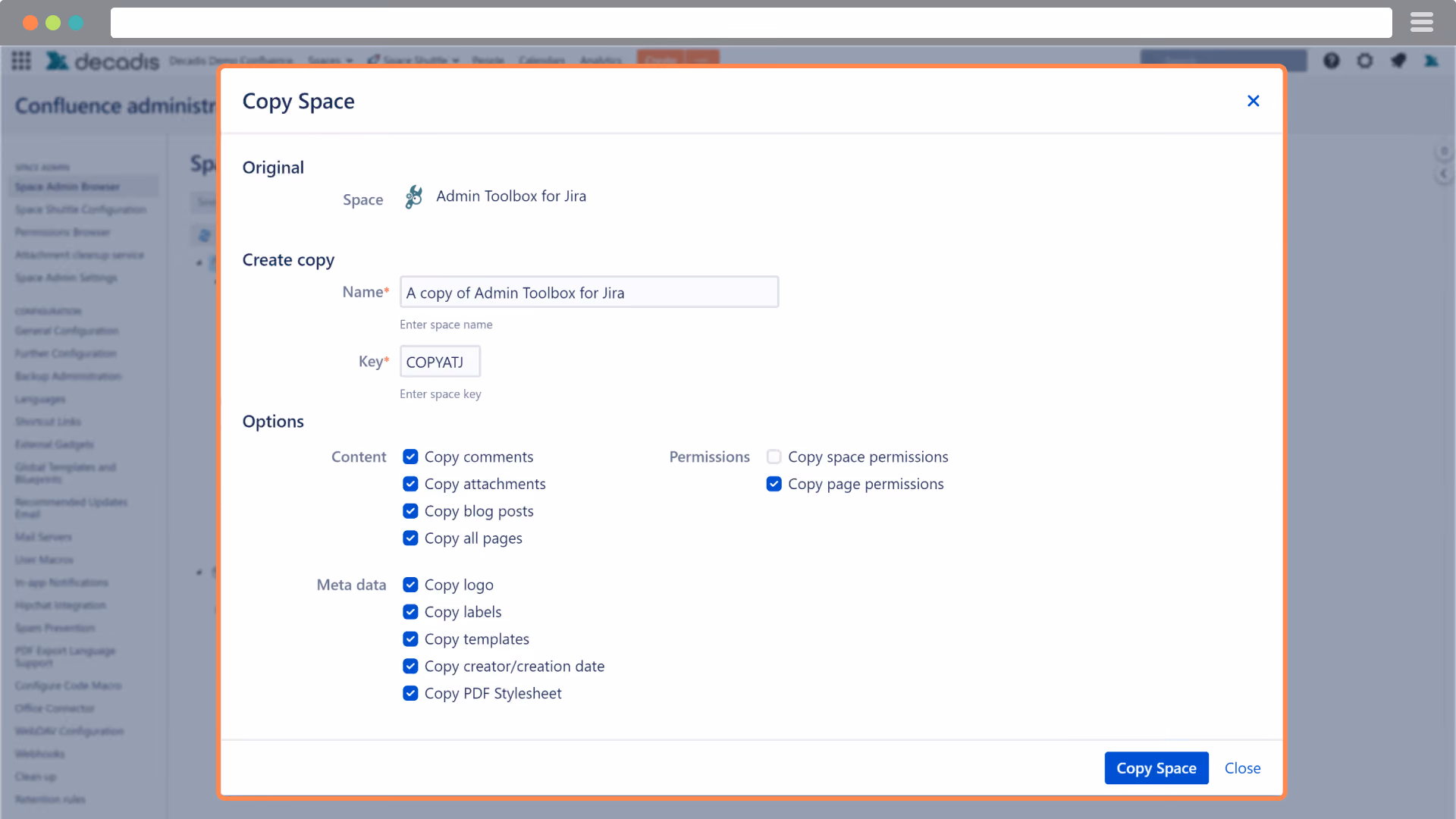This screenshot has width=1456, height=819.
Task: Open General Configuration in the sidebar
Action: [67, 331]
